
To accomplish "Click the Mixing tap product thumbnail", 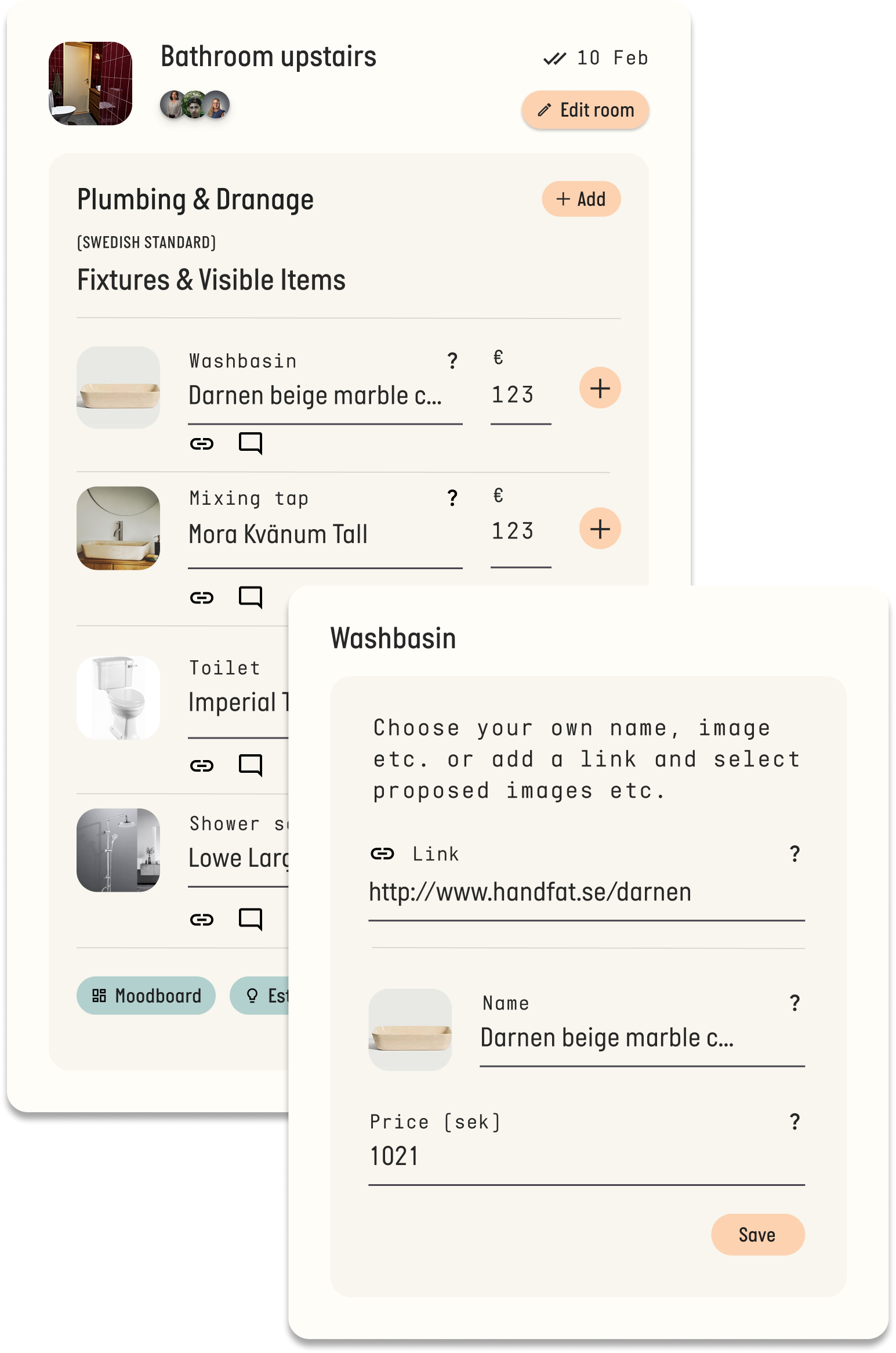I will (x=118, y=528).
